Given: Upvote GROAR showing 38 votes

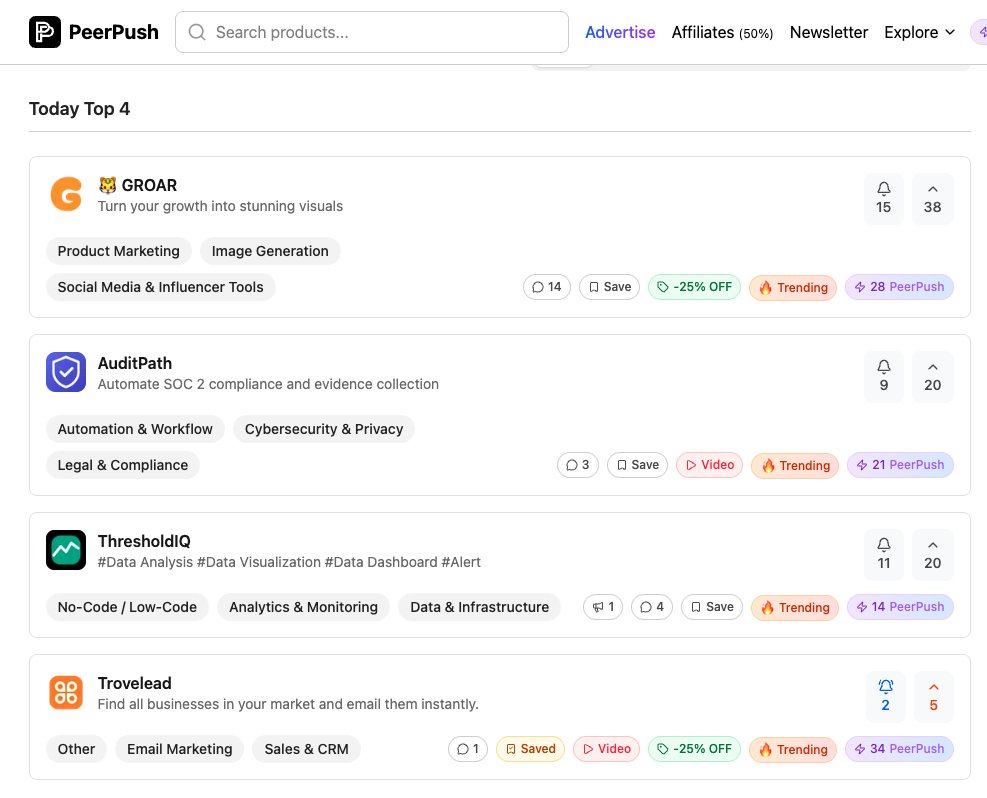Looking at the screenshot, I should pos(932,198).
